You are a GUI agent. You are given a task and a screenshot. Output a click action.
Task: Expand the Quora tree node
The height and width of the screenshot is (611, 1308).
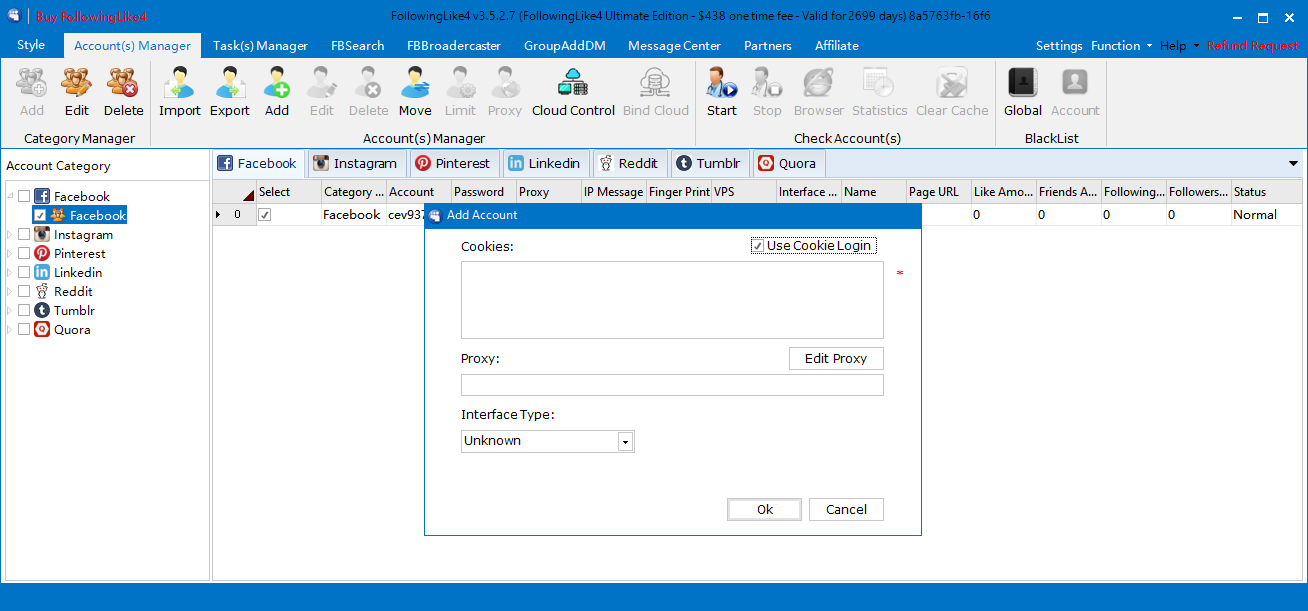click(x=10, y=330)
